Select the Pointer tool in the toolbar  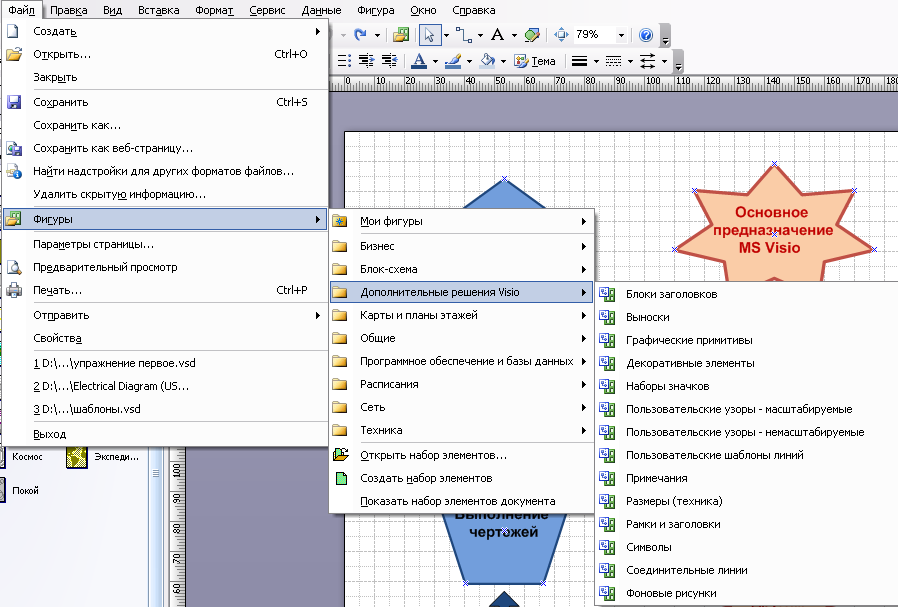(x=428, y=35)
